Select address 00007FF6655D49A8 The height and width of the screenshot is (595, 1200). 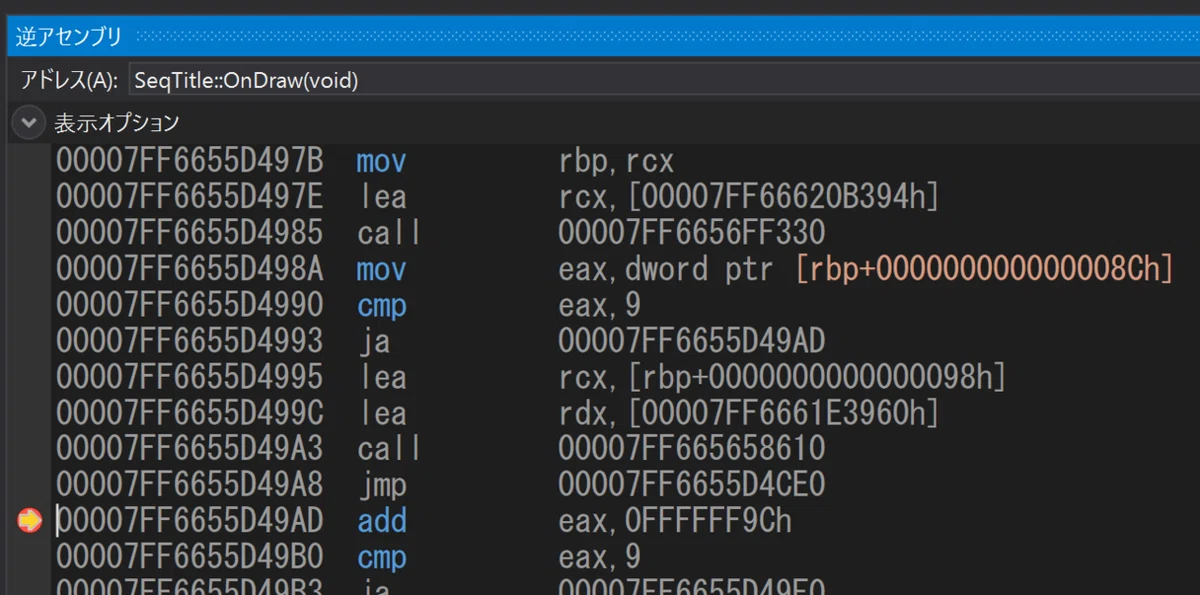point(189,485)
